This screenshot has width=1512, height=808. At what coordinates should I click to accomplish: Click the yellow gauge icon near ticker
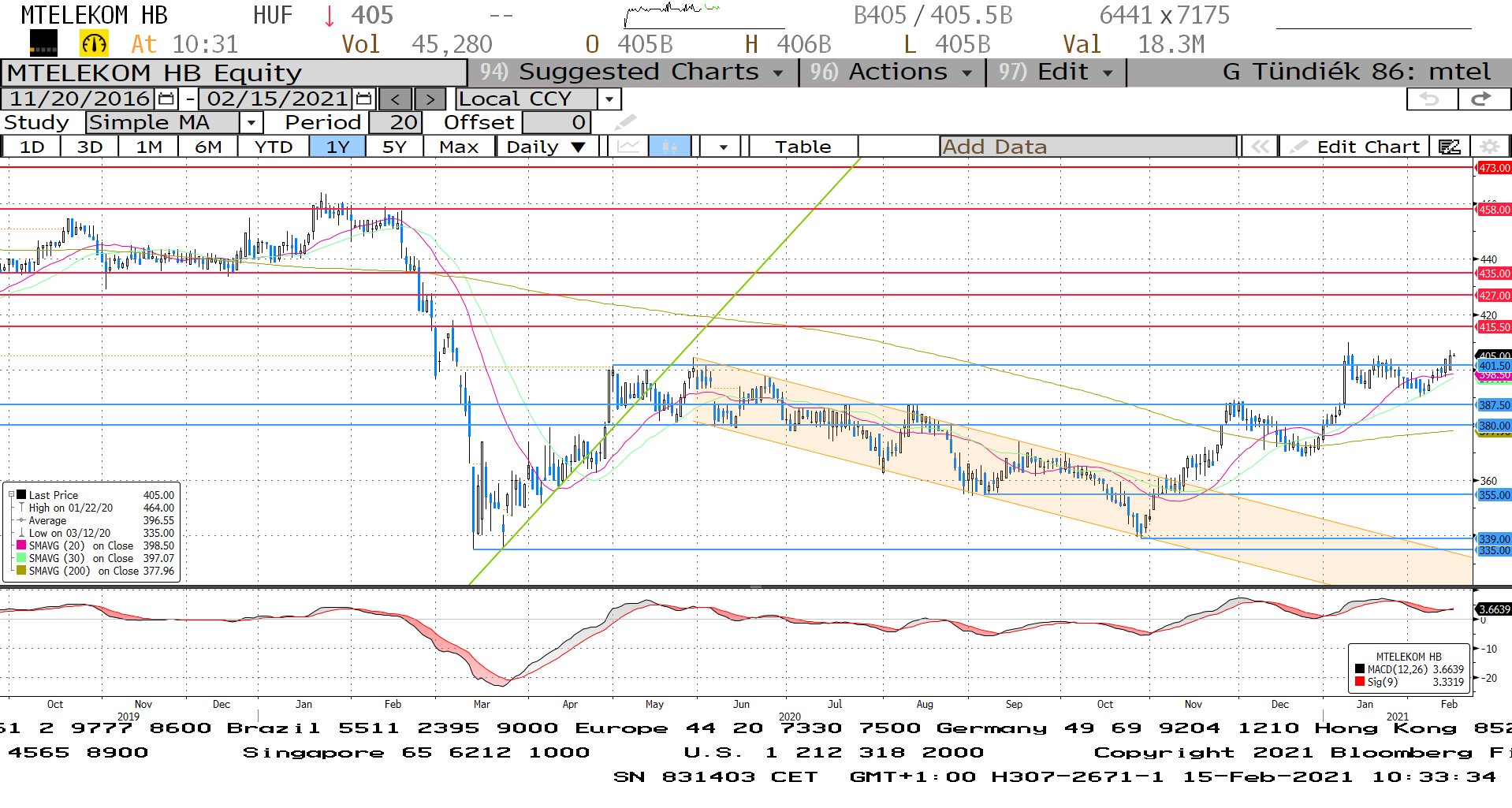95,43
